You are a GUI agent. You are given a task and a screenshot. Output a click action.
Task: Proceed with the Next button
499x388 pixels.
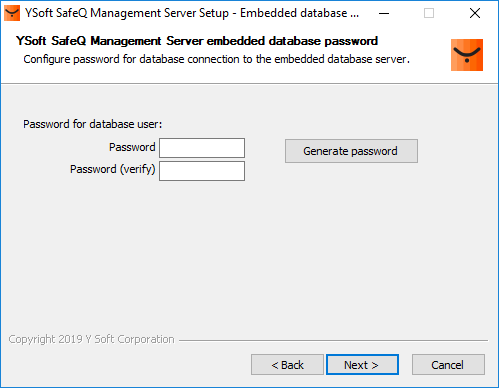362,365
